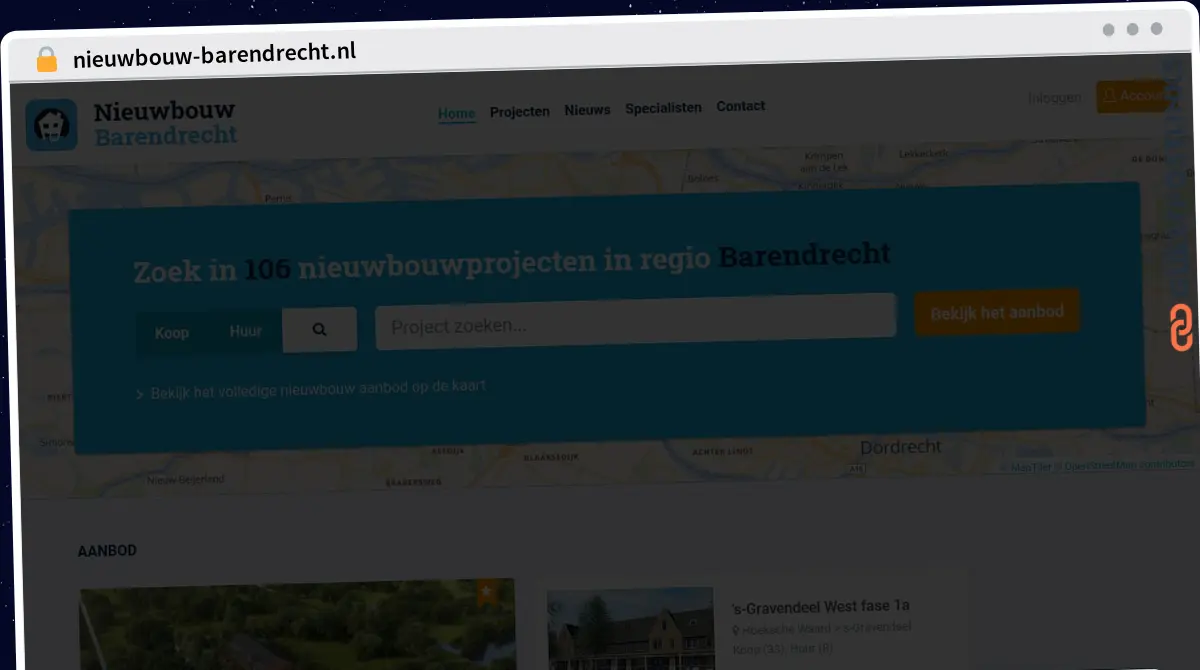Open 's-Gravendeel West fase 1a listing
Viewport: 1200px width, 670px height.
(821, 606)
